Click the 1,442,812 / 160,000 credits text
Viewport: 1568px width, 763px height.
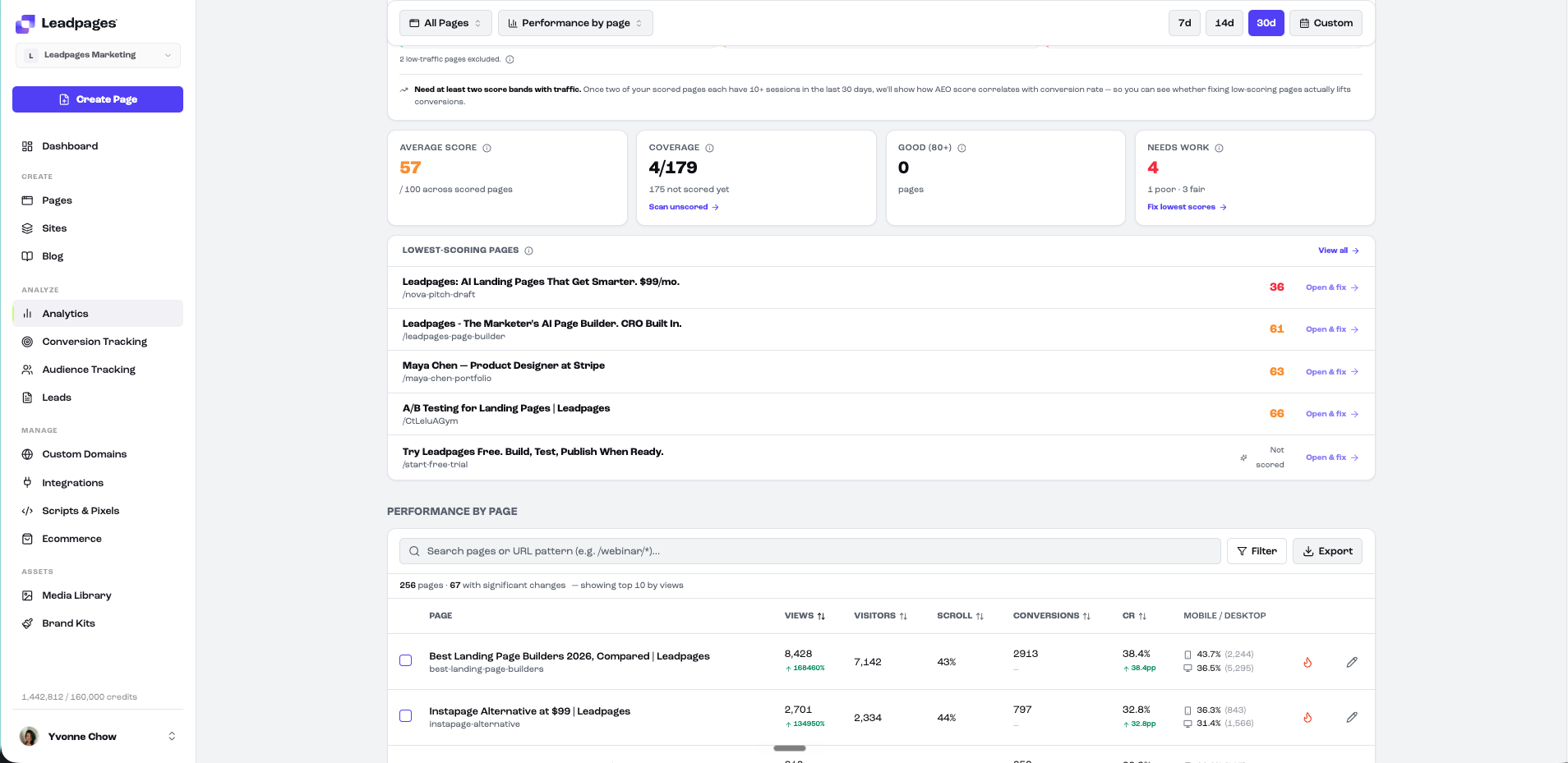(80, 697)
